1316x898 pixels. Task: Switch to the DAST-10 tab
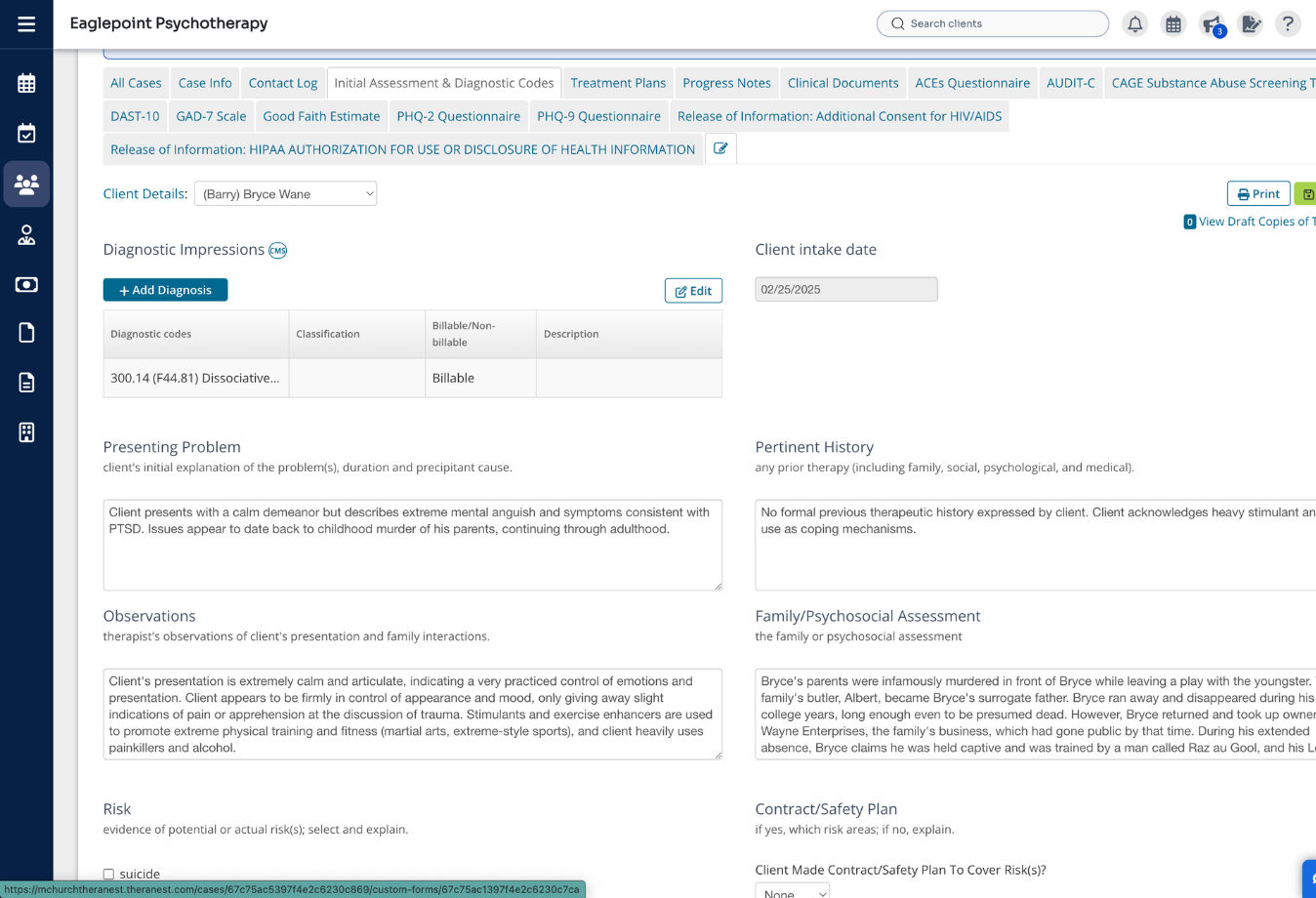(135, 116)
